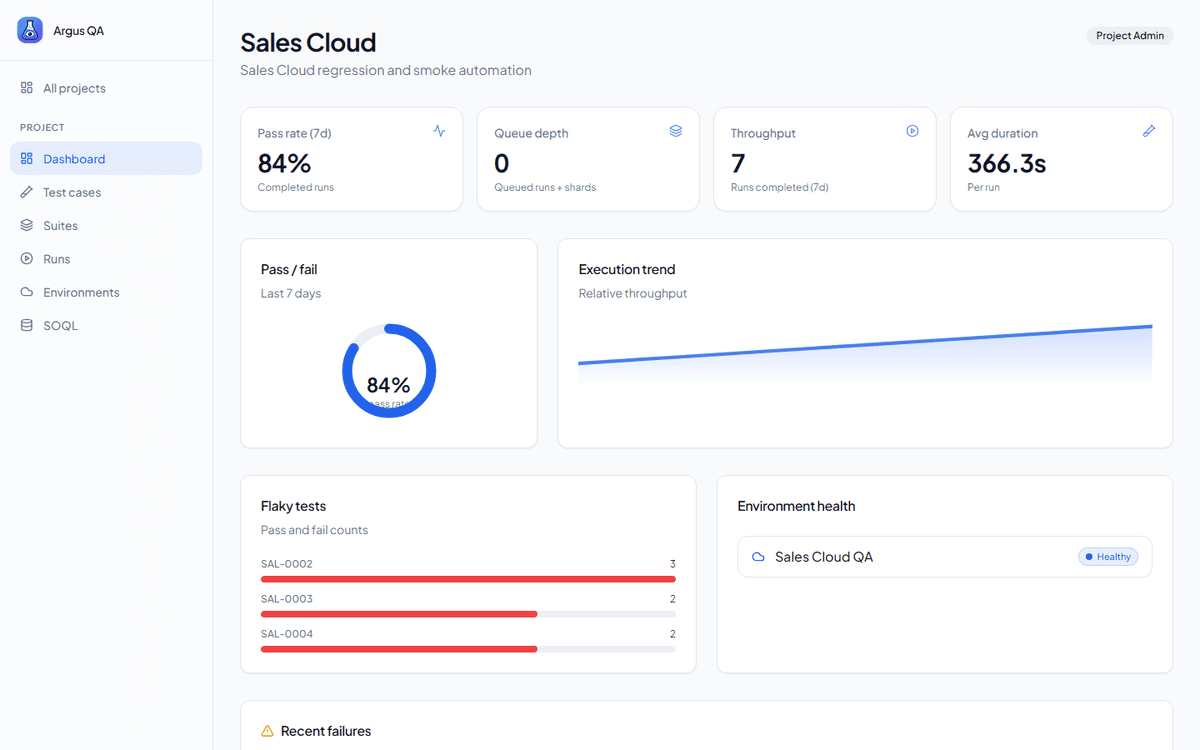Viewport: 1200px width, 750px height.
Task: Click the Throughput value 7
Action: point(738,163)
